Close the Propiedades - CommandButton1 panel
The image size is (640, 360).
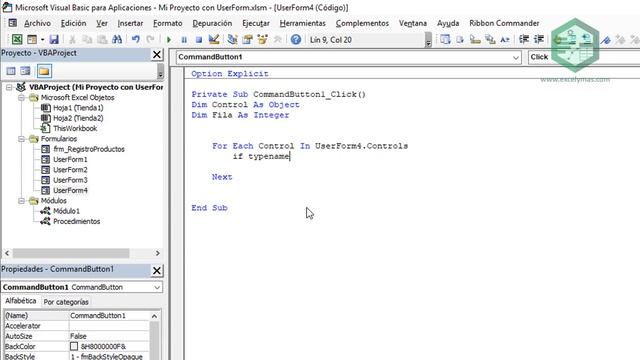[157, 271]
